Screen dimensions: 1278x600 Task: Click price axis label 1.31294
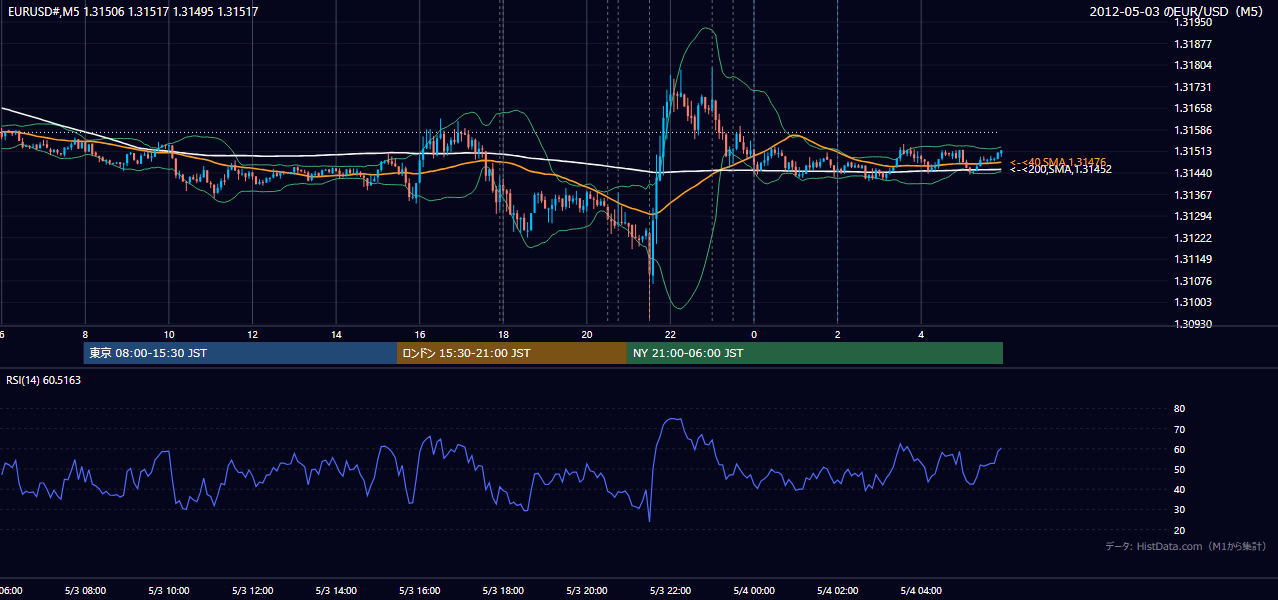click(1192, 217)
